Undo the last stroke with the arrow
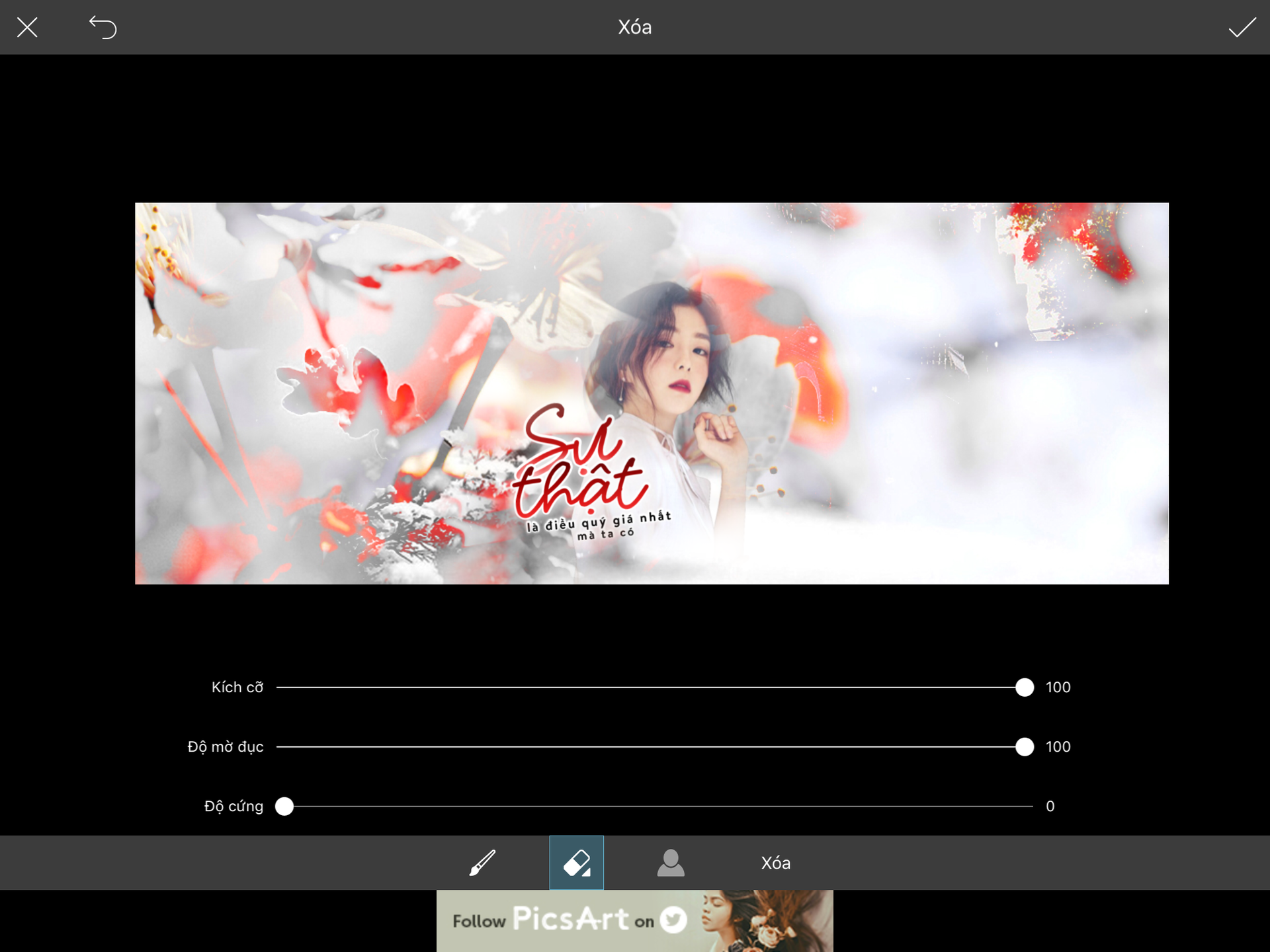 click(x=103, y=27)
